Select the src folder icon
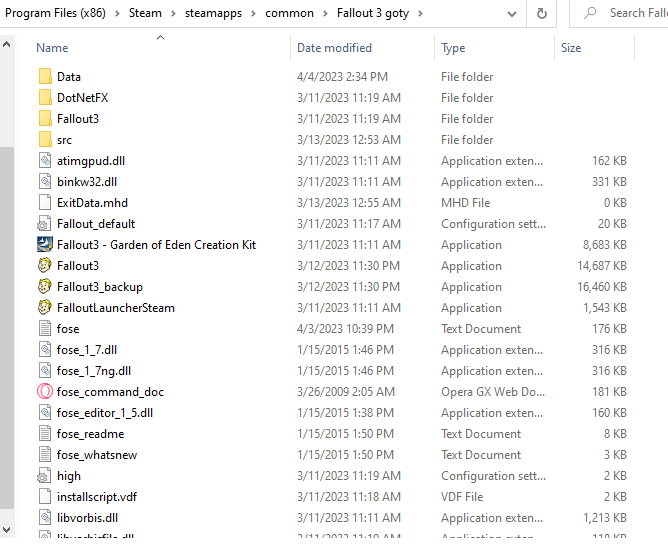Screen dimensions: 668x545 [x=45, y=140]
